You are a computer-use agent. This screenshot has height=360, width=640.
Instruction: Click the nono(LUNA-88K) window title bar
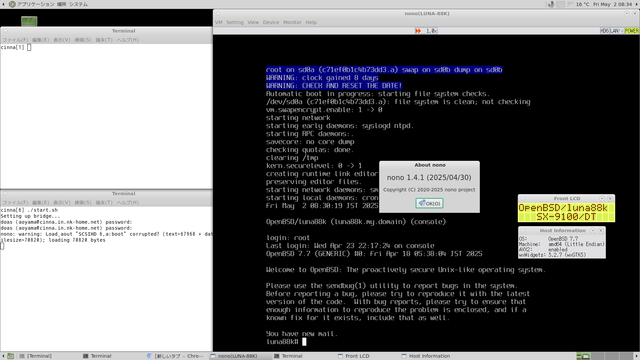tap(427, 13)
